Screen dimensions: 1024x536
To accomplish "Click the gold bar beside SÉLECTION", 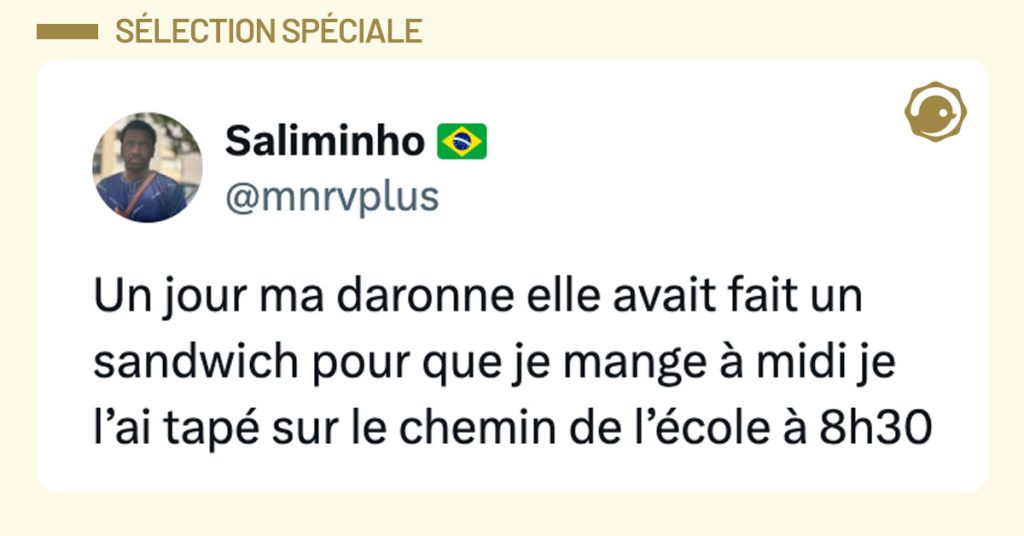I will tap(66, 32).
